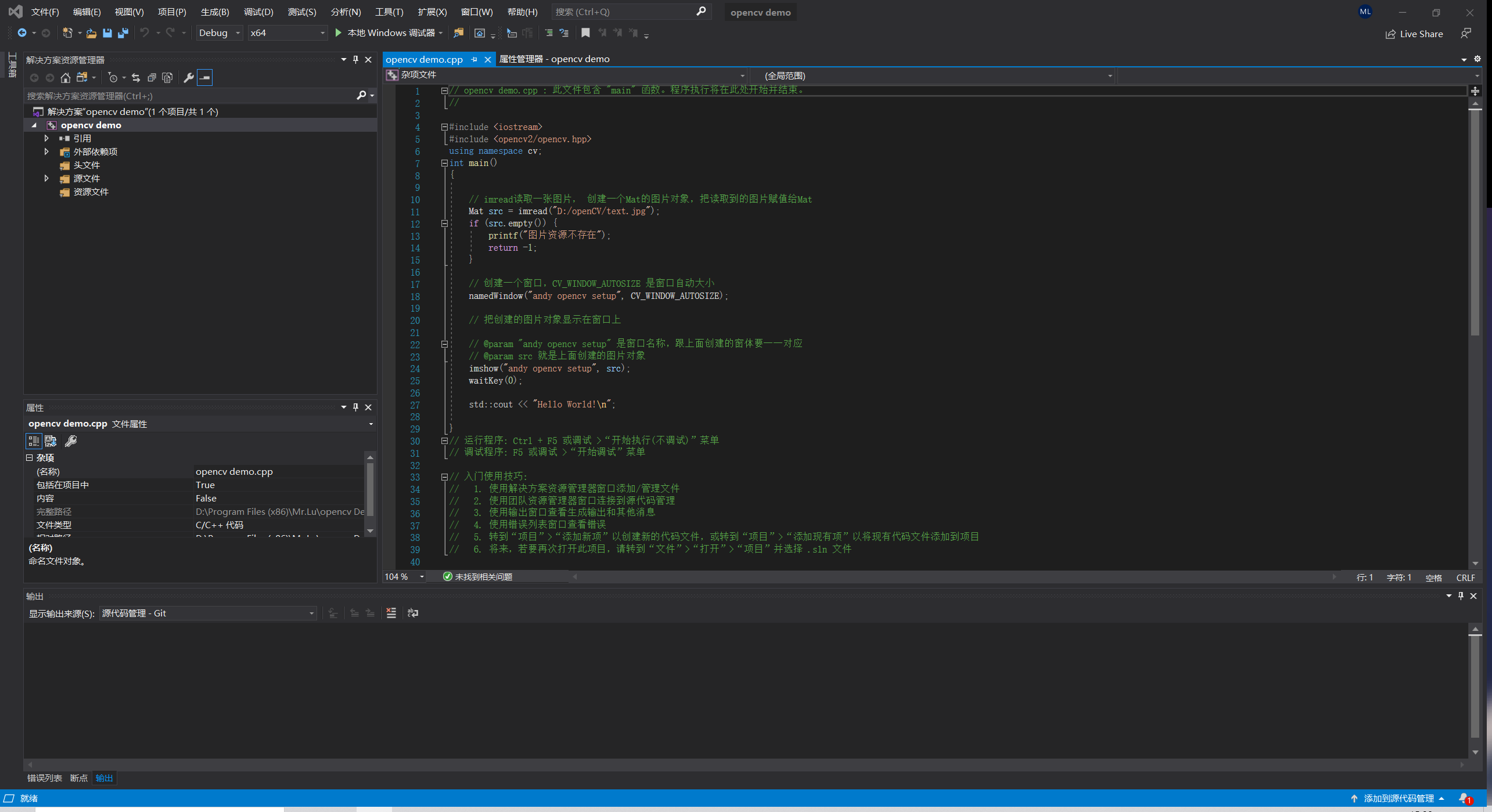Open the Debug configuration dropdown
The image size is (1492, 812).
click(219, 33)
